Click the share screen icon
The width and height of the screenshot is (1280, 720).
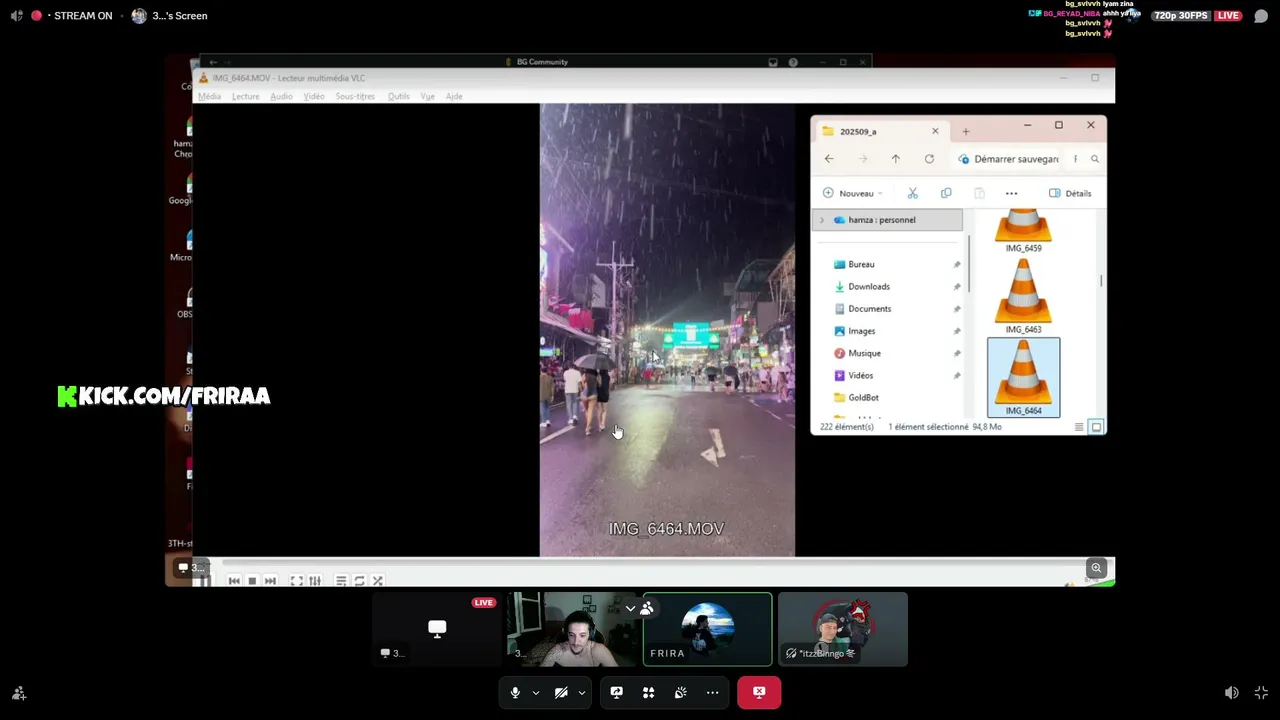(616, 692)
